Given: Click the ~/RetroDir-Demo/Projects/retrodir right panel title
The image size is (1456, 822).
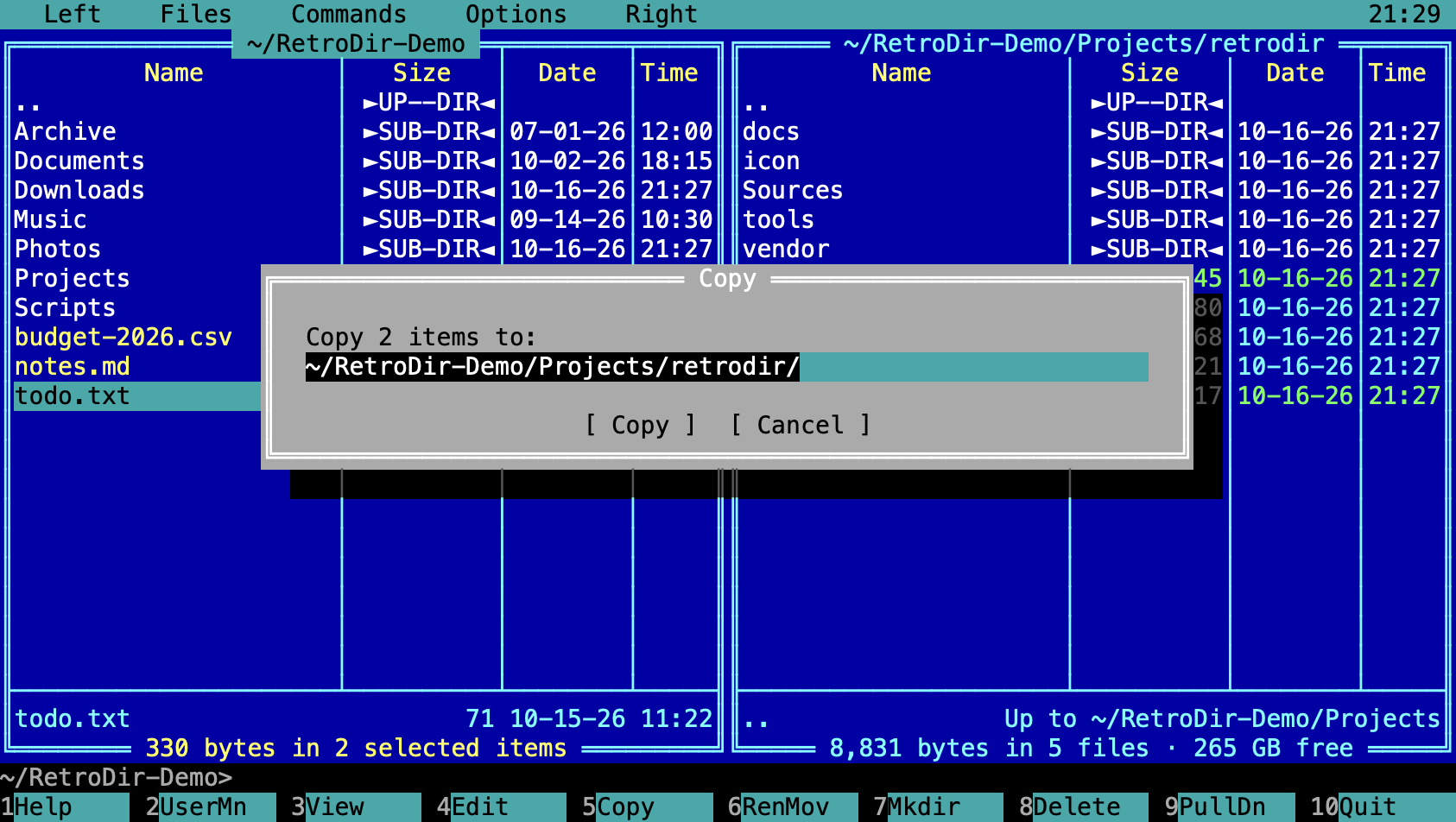Looking at the screenshot, I should coord(1084,43).
